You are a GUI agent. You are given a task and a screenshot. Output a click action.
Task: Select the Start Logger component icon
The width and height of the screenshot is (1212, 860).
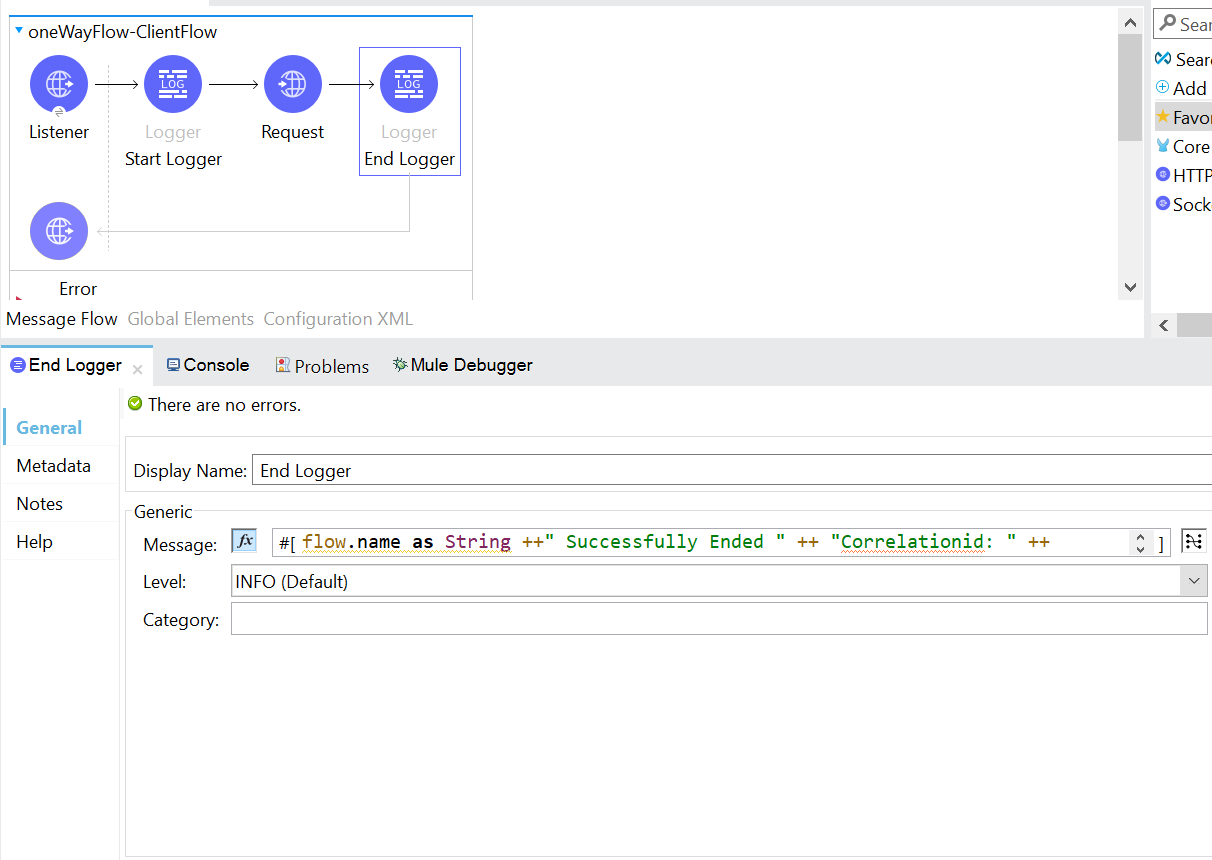(173, 84)
